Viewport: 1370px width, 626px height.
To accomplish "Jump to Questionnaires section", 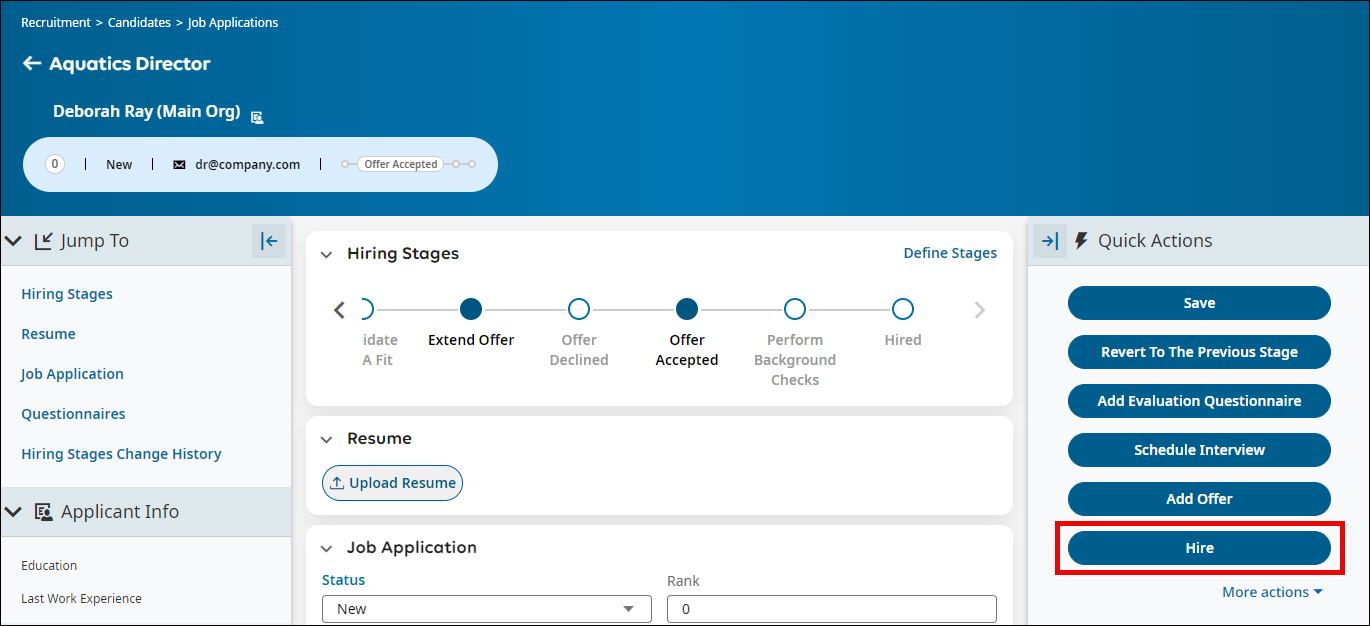I will pos(73,414).
